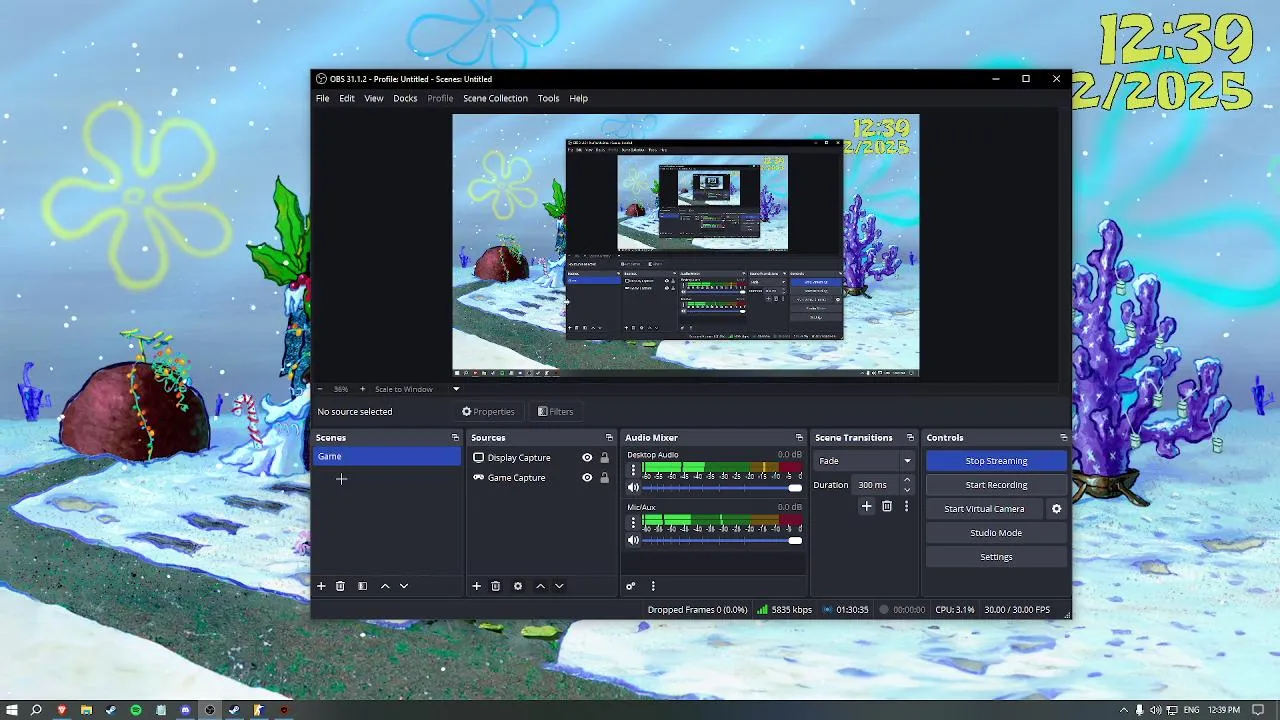Open the File menu

[323, 98]
